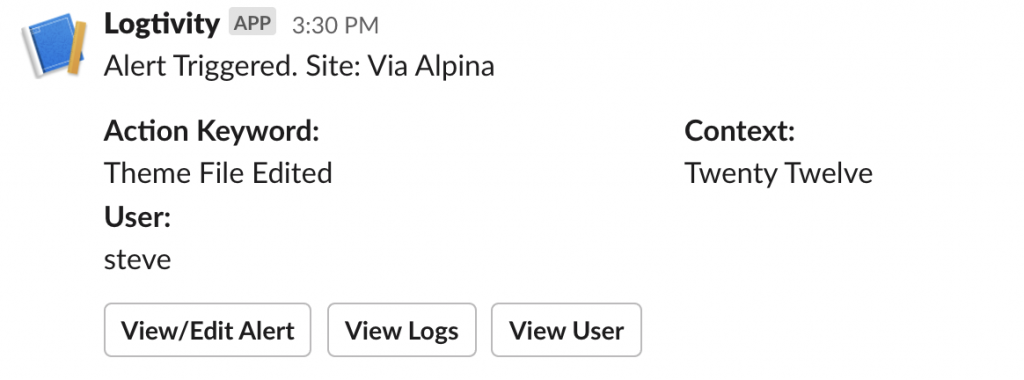Open View Logs
The width and height of the screenshot is (1024, 380).
pyautogui.click(x=402, y=330)
